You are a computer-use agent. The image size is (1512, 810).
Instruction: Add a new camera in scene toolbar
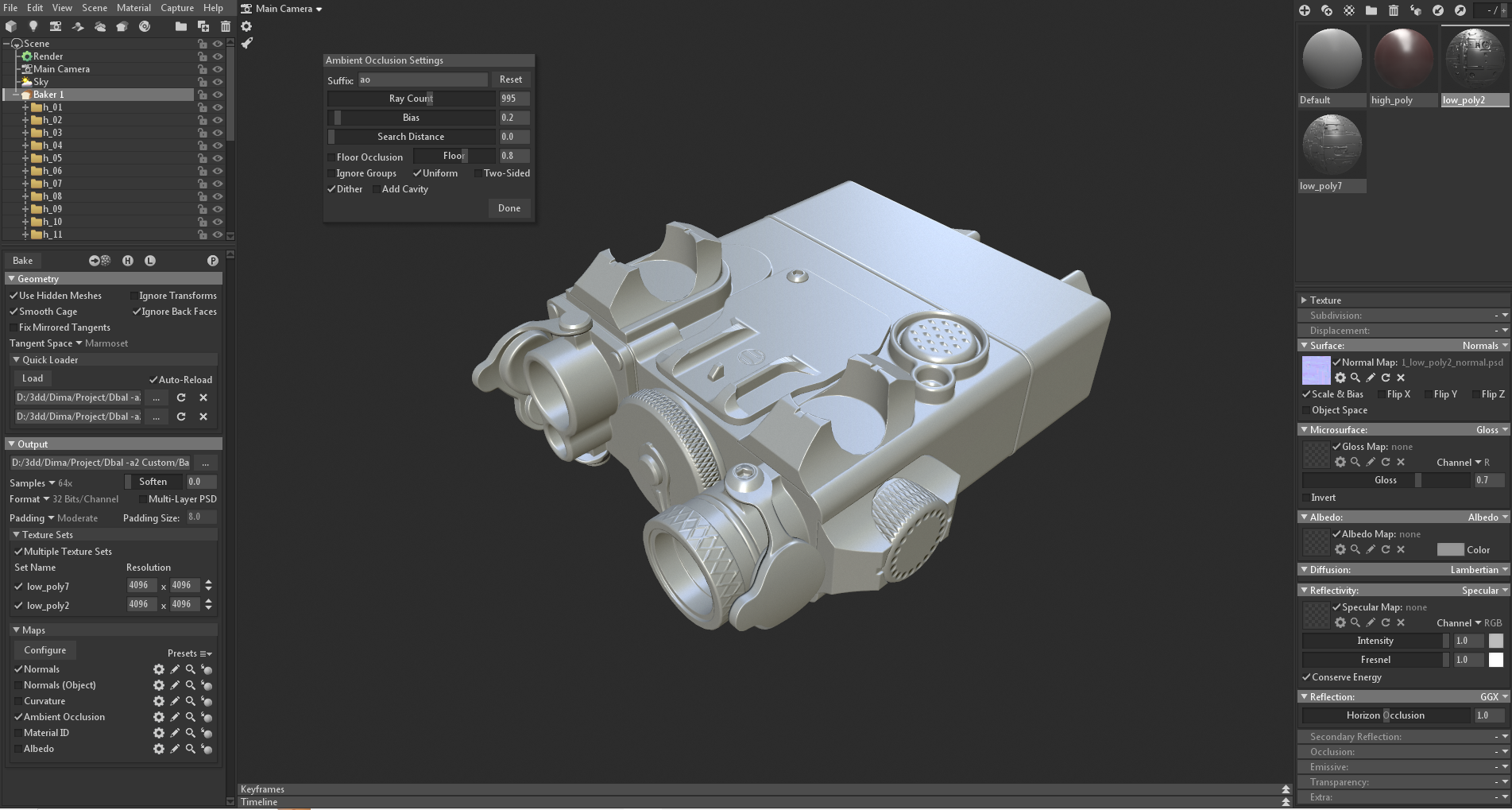(x=56, y=26)
